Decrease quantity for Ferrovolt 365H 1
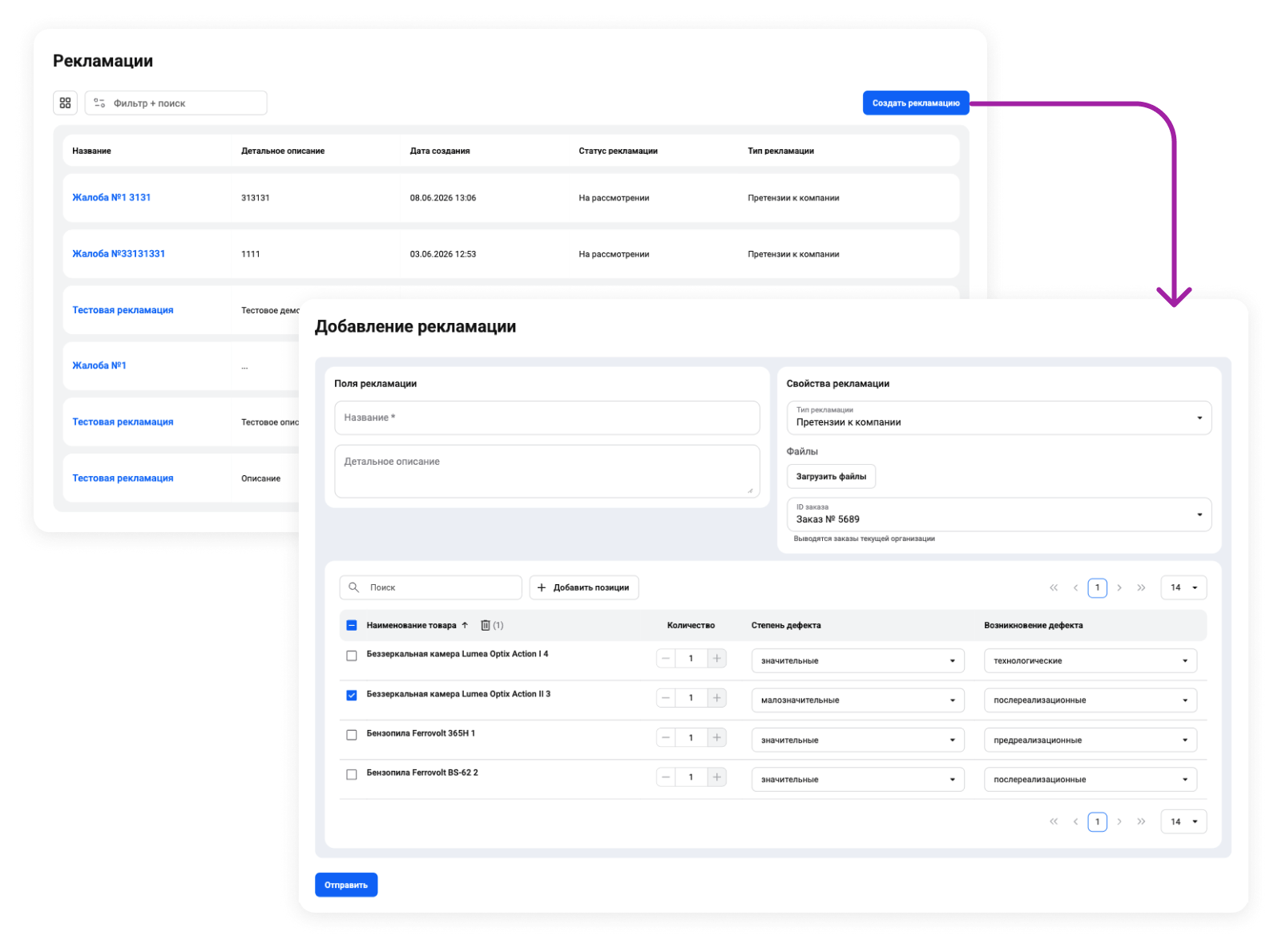1282x952 pixels. 666,737
